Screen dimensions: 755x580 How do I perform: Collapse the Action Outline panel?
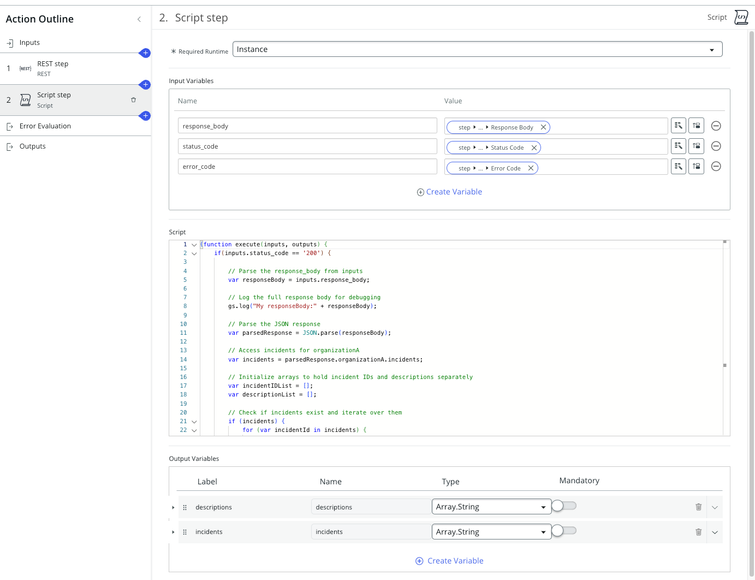(139, 19)
